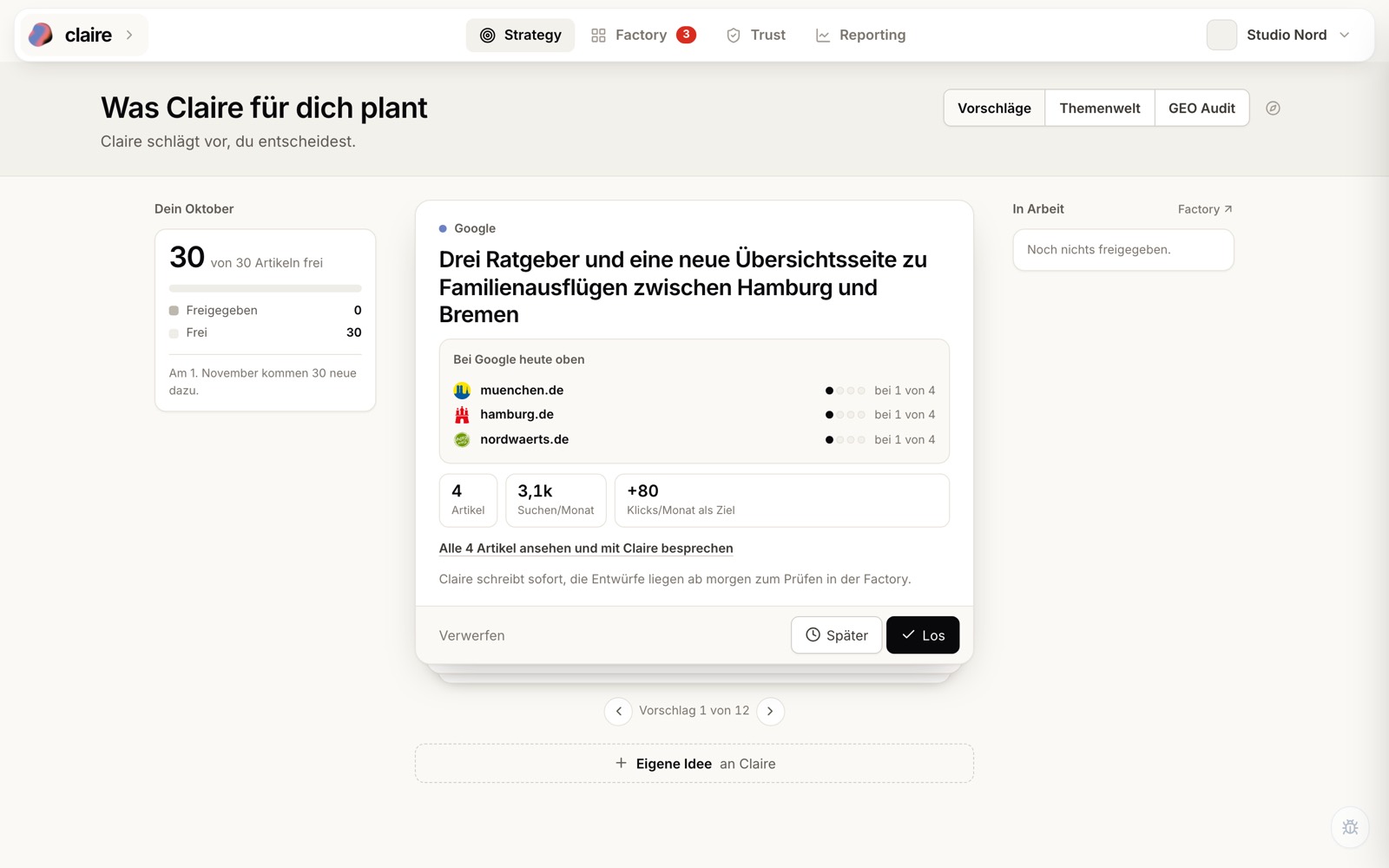Screen dimensions: 1389x868
Task: Click the article quota progress bar
Action: (x=265, y=288)
